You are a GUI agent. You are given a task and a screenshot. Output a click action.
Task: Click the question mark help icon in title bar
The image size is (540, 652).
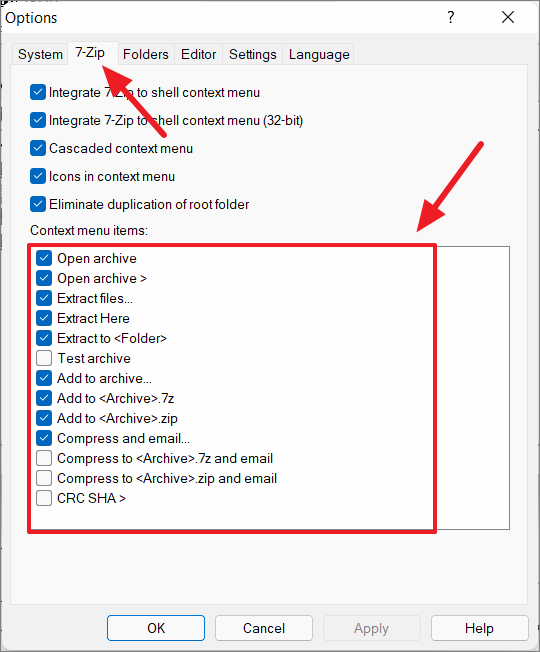point(451,17)
